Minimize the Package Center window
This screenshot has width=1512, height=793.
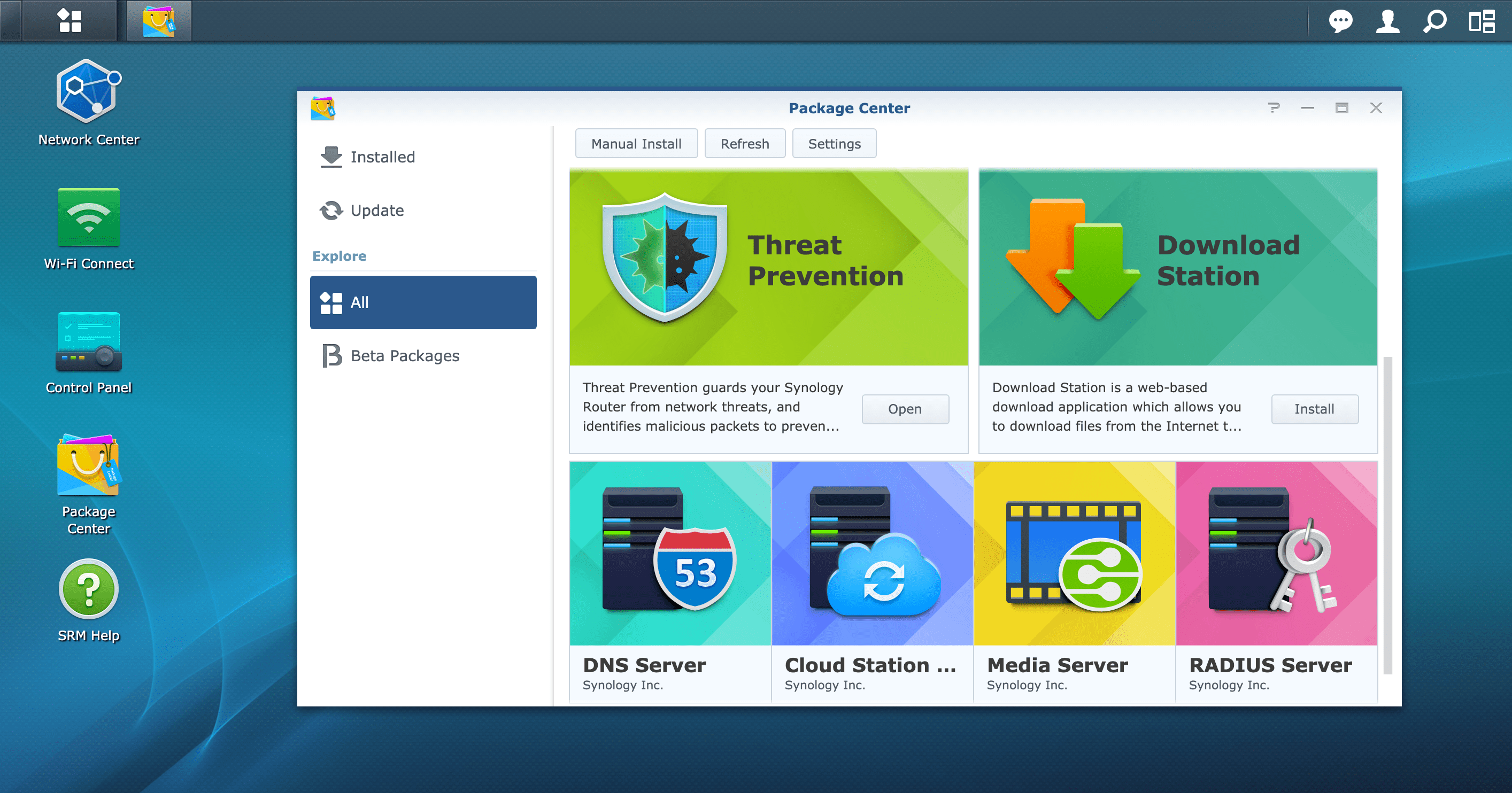pos(1307,108)
